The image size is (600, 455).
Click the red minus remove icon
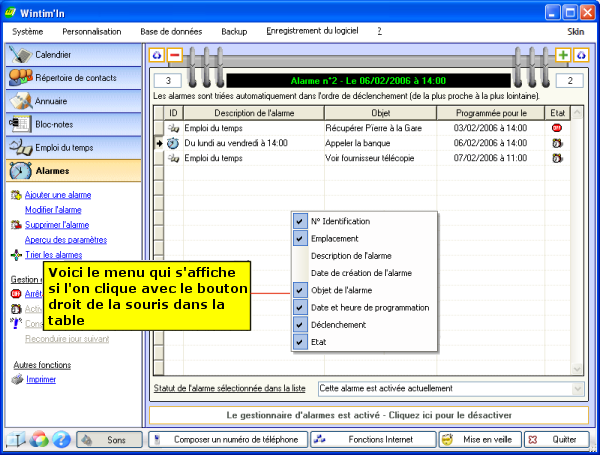174,55
